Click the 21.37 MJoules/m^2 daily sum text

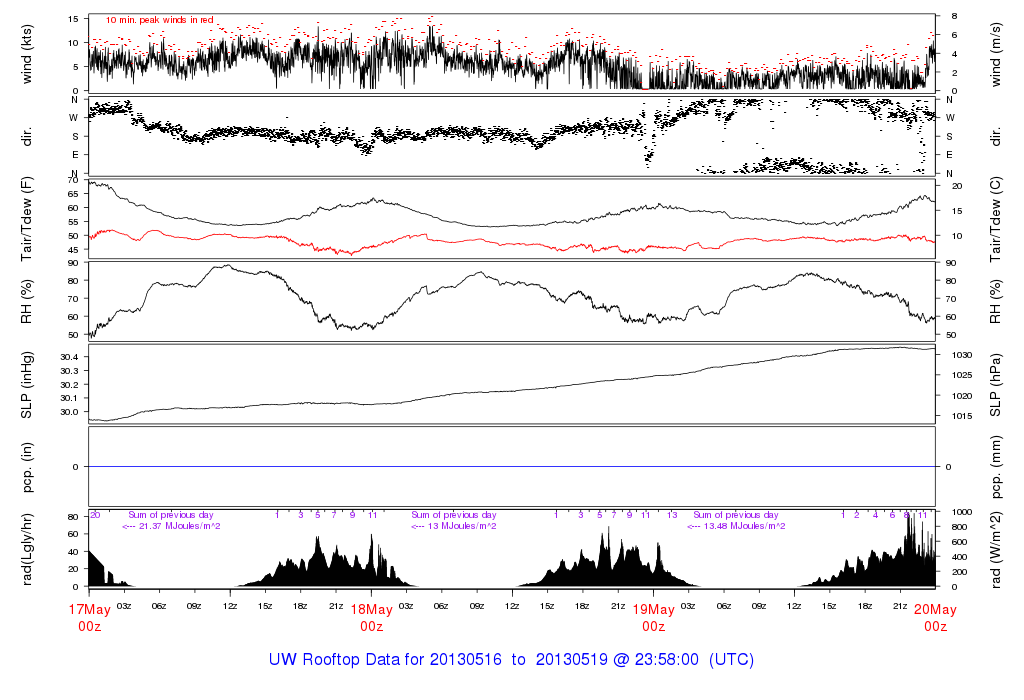[x=171, y=526]
